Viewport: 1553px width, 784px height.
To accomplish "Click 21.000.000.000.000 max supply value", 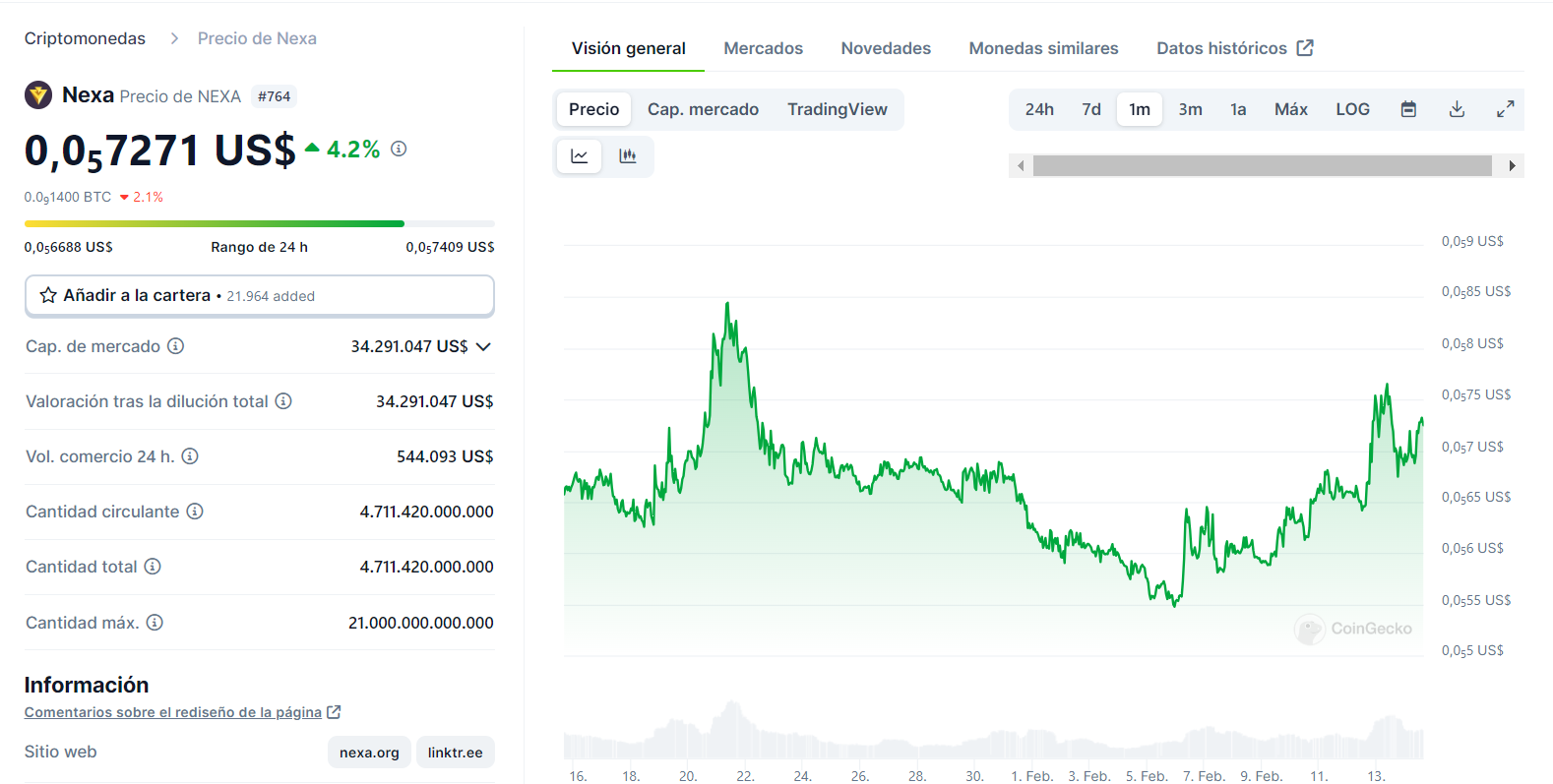I will point(421,623).
